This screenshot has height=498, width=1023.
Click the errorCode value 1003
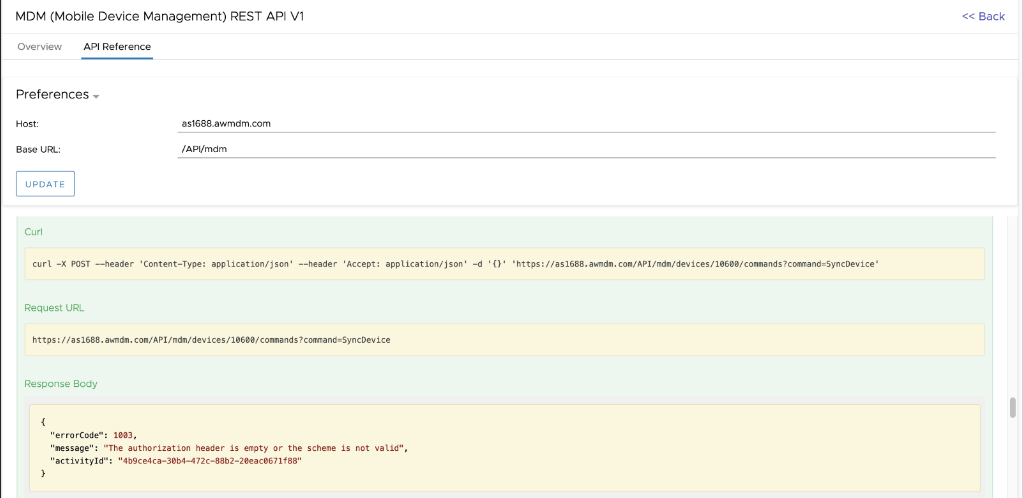(124, 435)
